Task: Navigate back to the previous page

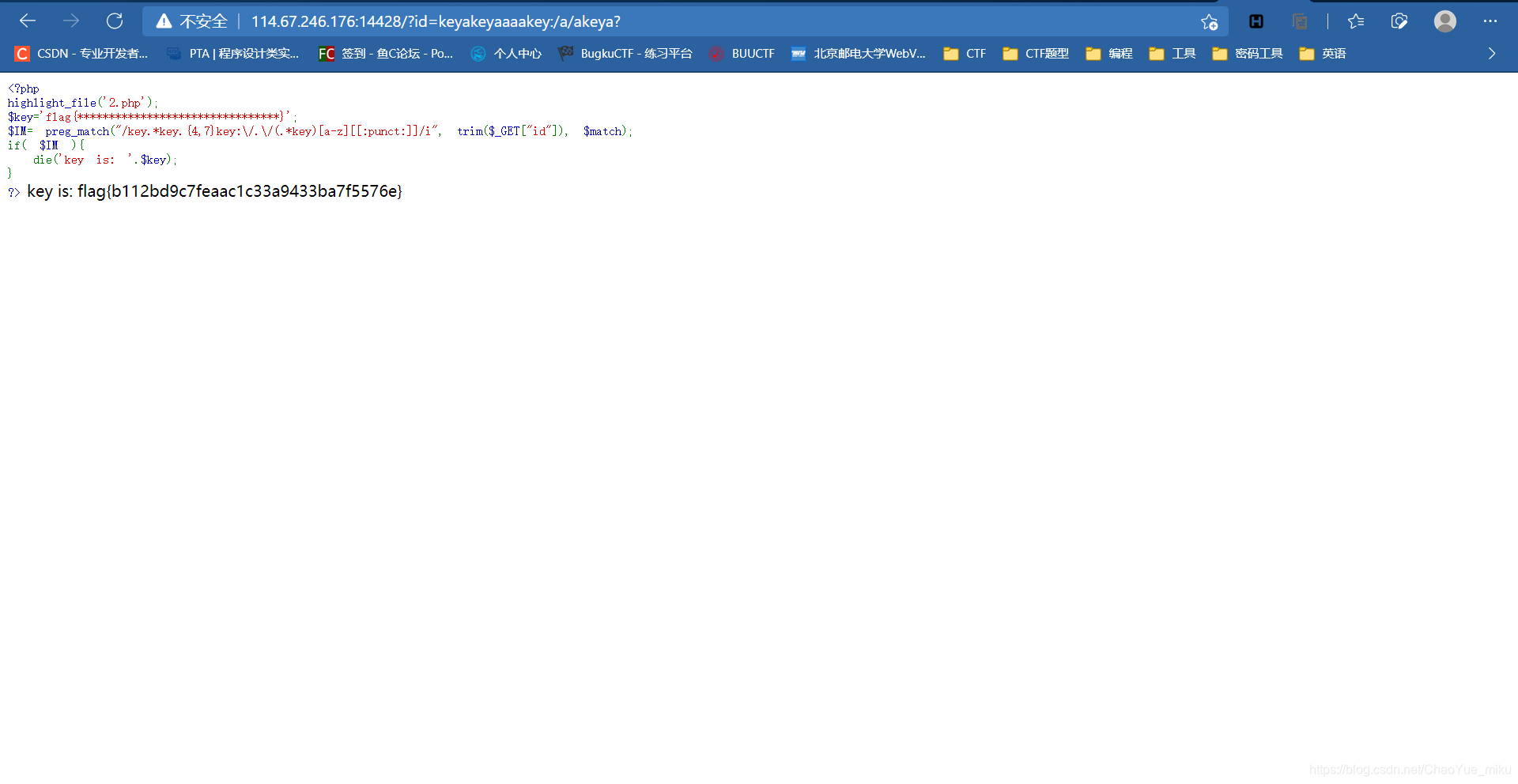Action: coord(28,21)
